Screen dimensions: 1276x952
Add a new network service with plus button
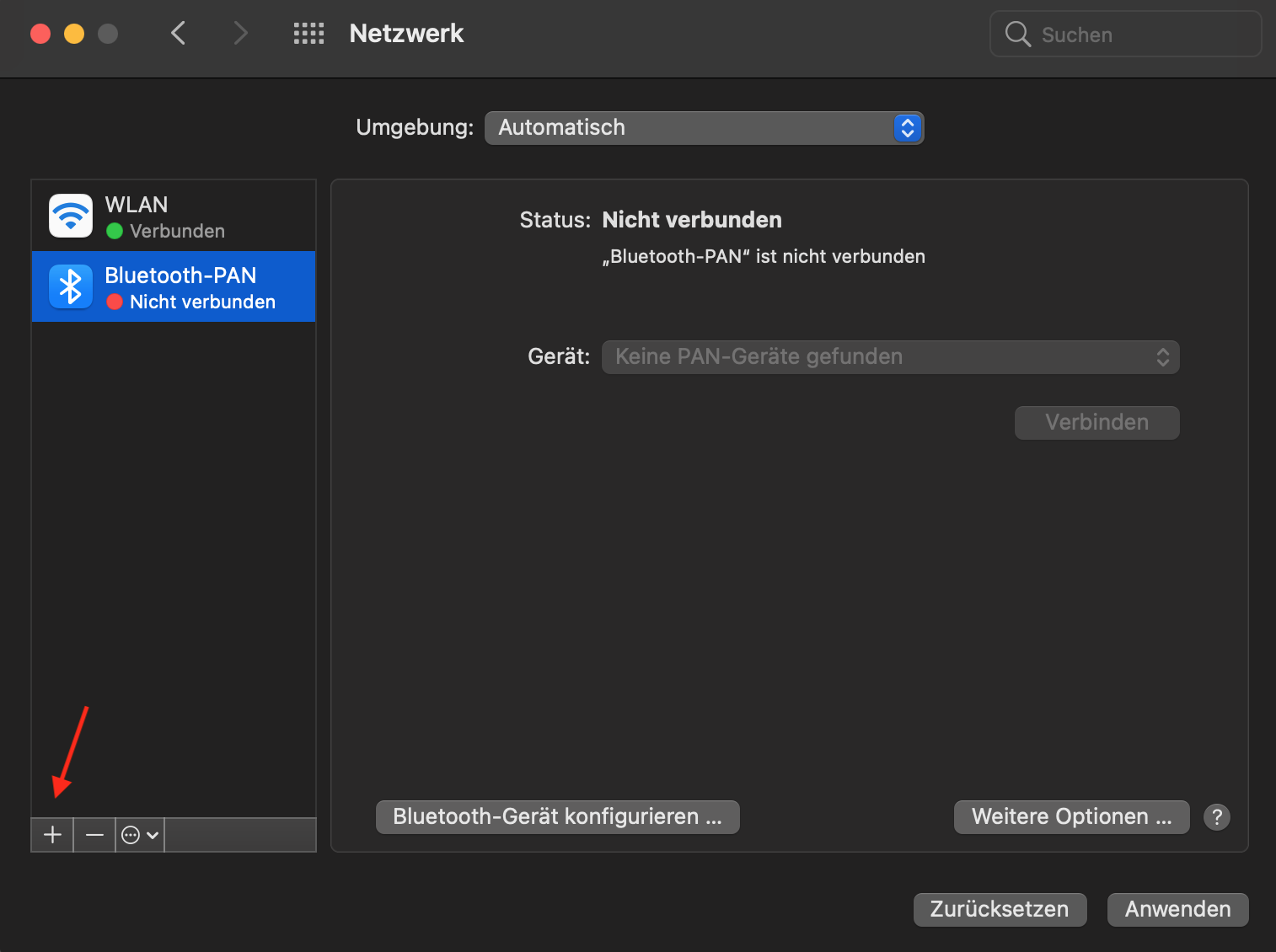[x=52, y=835]
